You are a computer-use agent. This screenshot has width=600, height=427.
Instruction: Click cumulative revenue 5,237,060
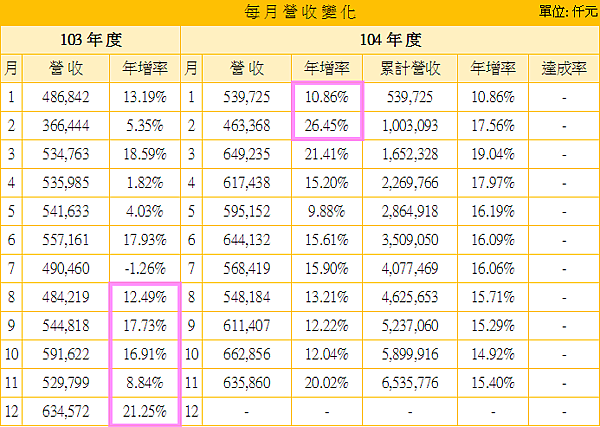click(x=410, y=326)
